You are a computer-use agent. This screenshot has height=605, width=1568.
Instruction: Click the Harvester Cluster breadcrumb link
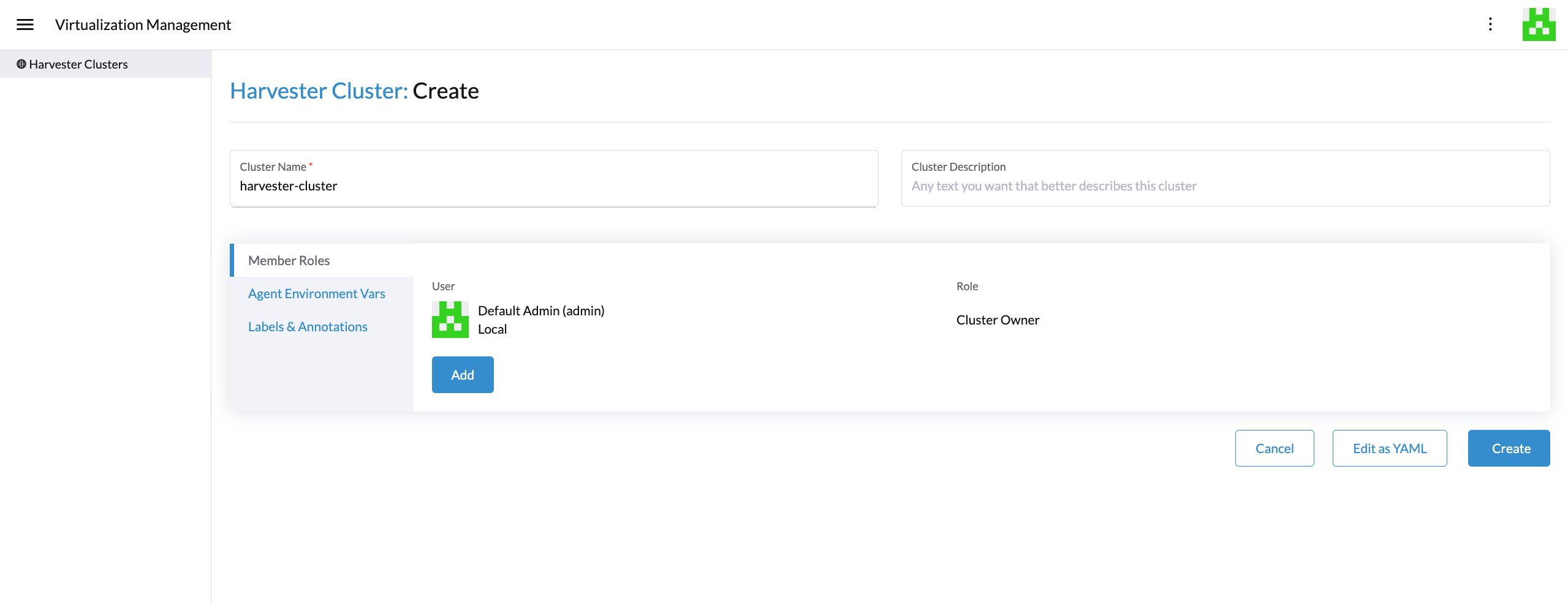(319, 91)
